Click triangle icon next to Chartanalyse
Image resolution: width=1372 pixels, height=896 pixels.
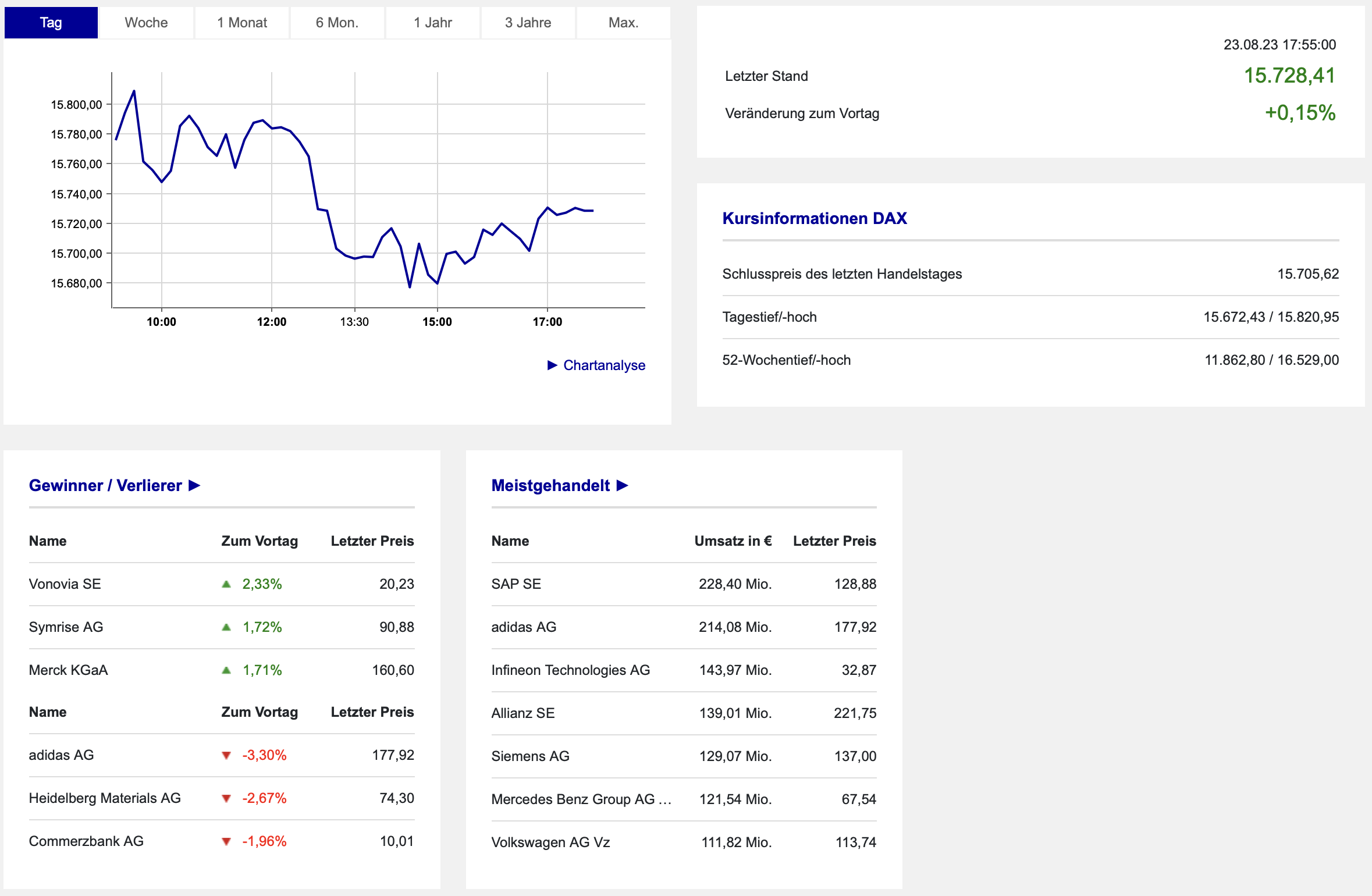552,365
